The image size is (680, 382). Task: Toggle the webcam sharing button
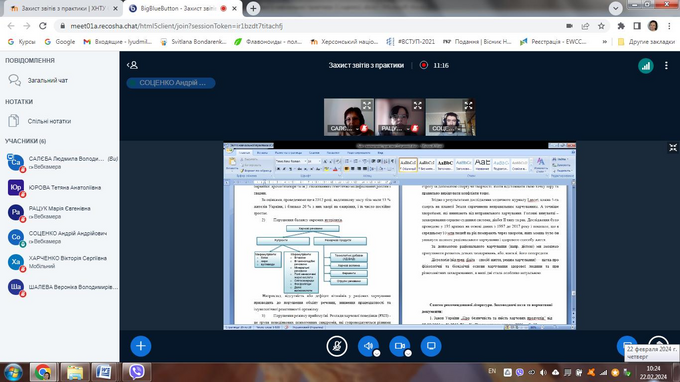coord(399,346)
